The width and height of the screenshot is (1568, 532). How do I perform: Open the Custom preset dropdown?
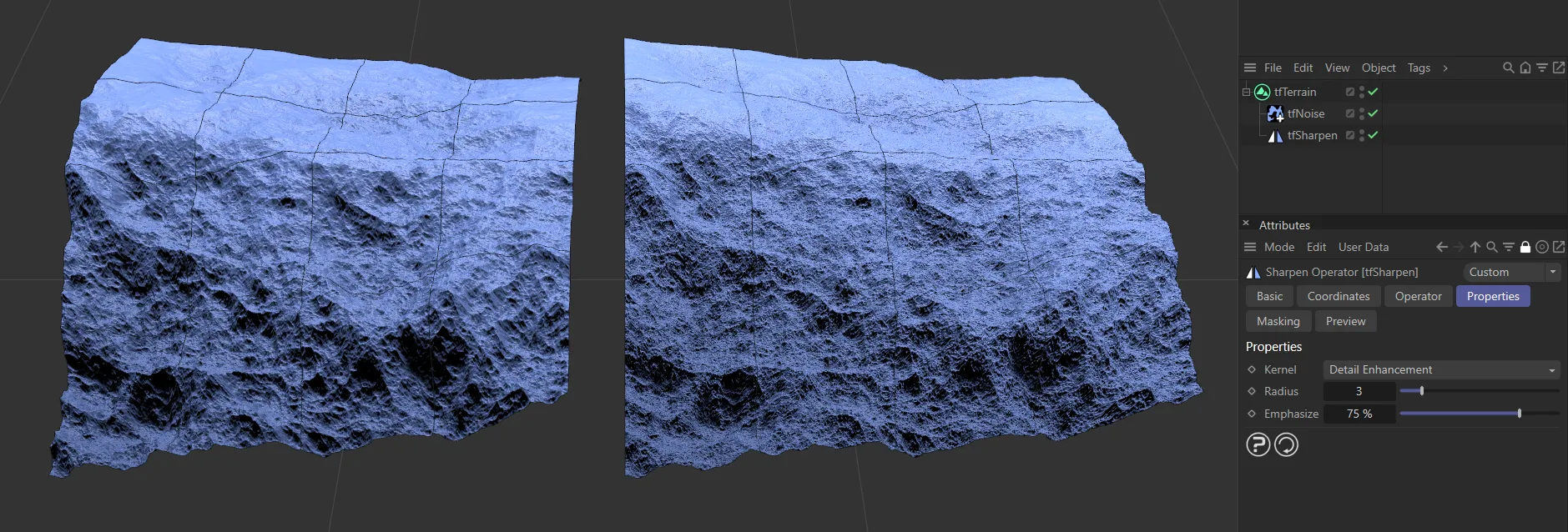[1511, 272]
